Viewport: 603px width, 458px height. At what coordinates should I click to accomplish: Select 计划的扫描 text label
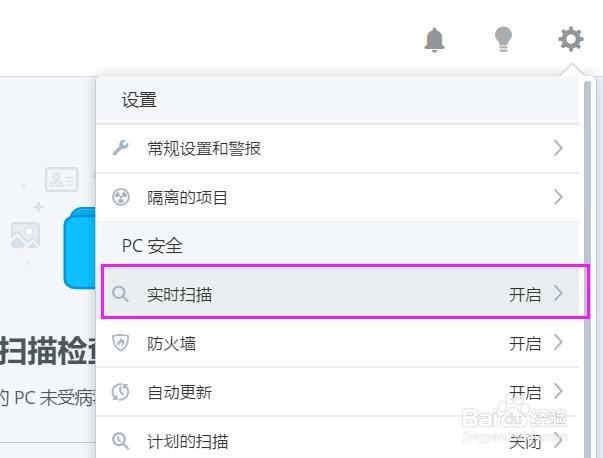coord(188,441)
